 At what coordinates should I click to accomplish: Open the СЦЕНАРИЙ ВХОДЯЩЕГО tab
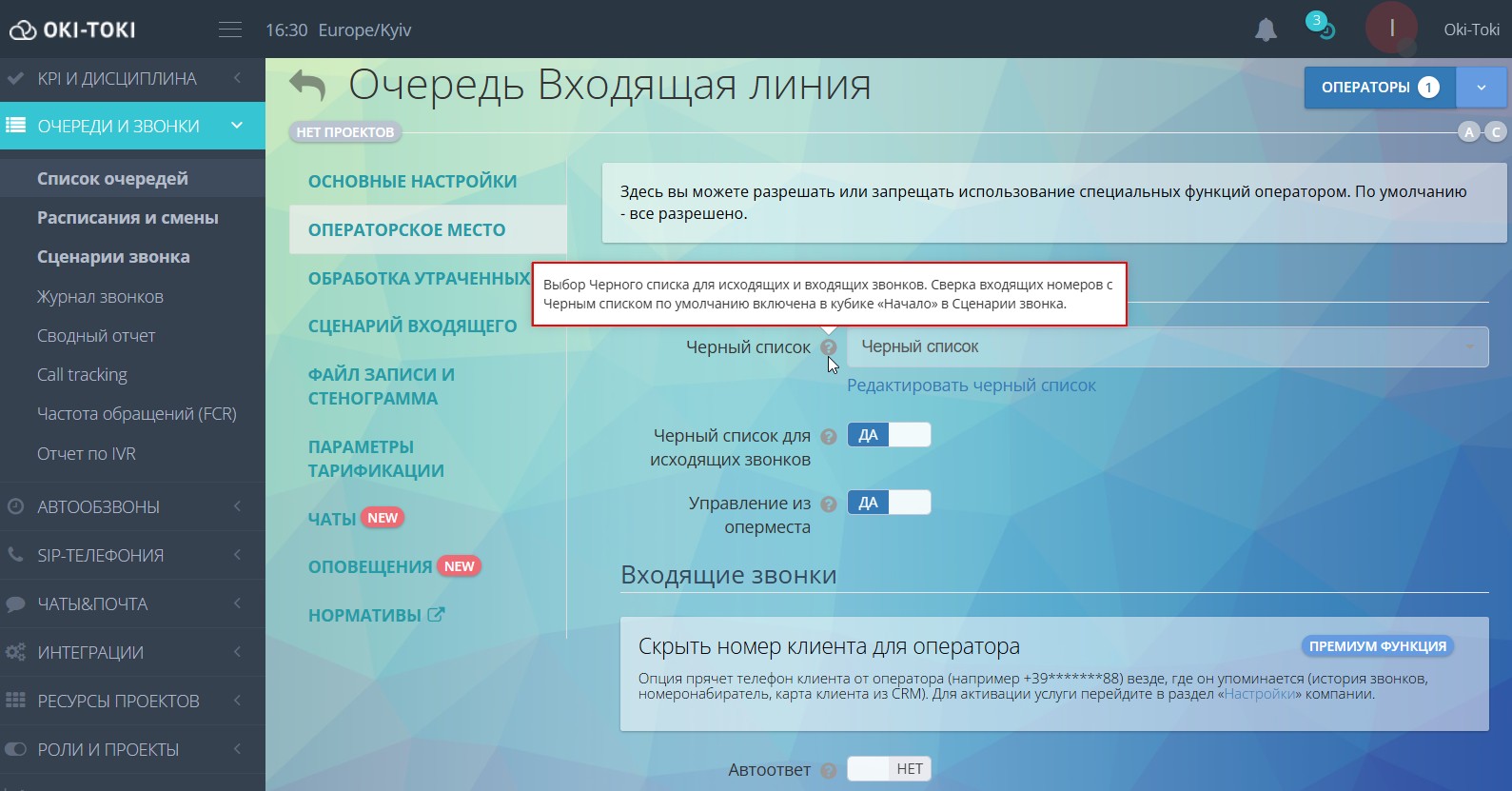(412, 326)
